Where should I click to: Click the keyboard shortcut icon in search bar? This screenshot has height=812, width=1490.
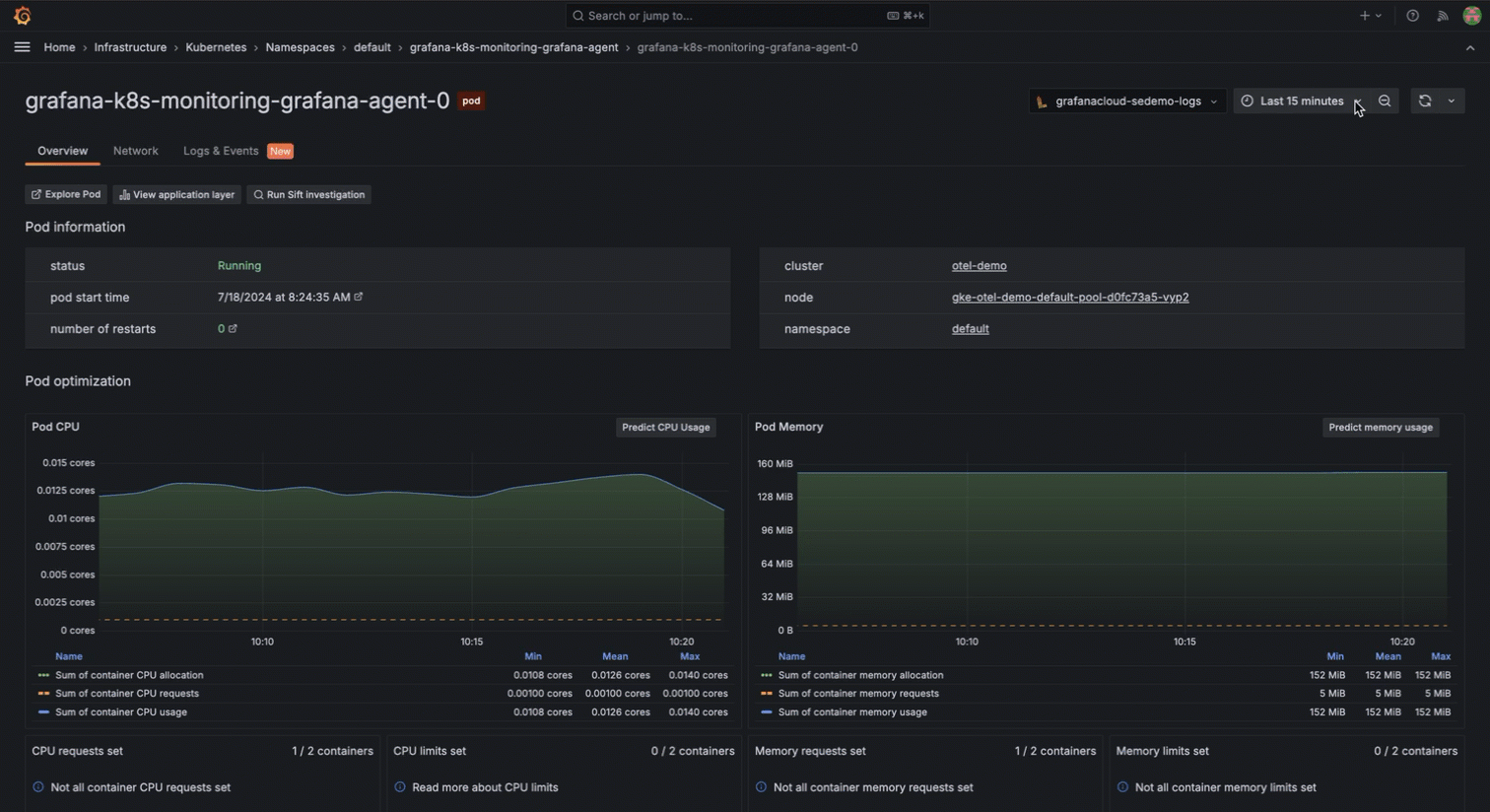pyautogui.click(x=893, y=16)
